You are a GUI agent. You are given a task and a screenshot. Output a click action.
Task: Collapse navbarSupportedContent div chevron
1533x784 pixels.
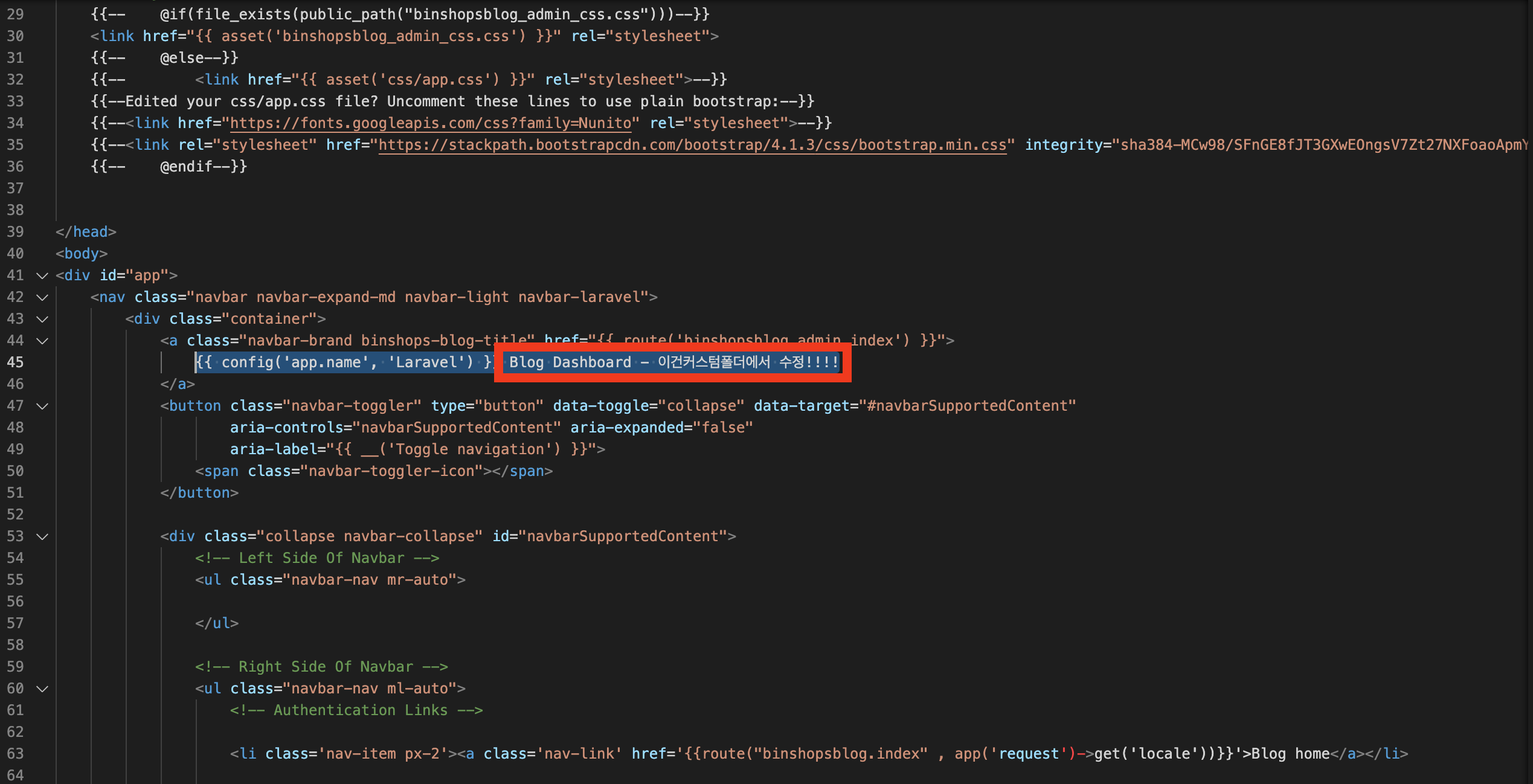coord(42,536)
